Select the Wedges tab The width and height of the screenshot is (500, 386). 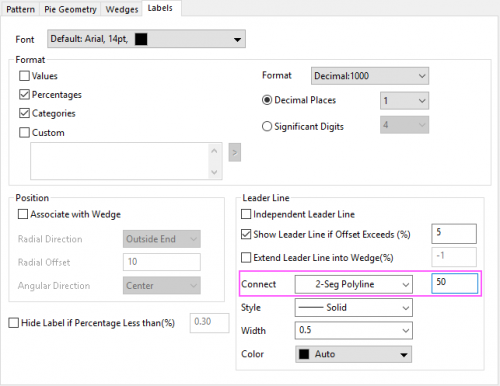click(x=122, y=9)
